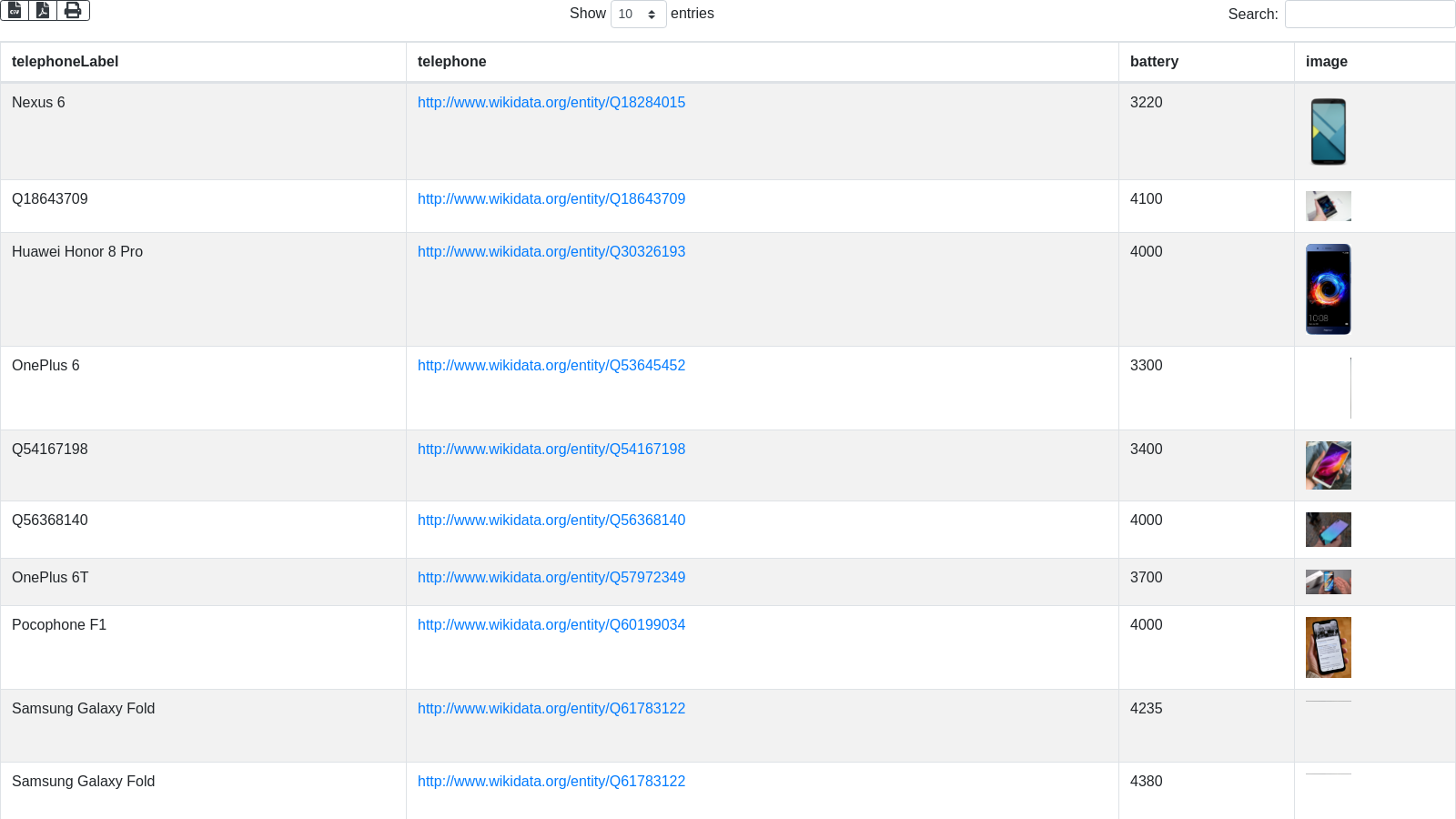Export the table as PDF
The width and height of the screenshot is (1456, 819).
[43, 10]
